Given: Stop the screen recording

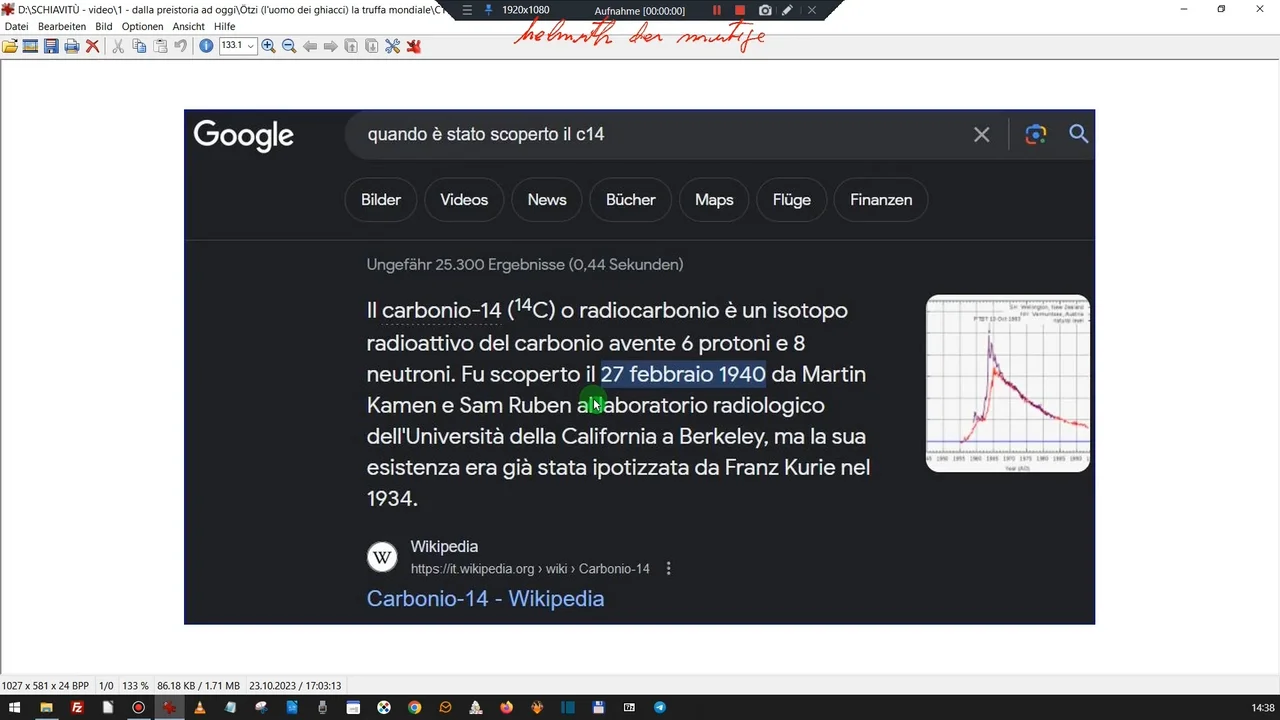Looking at the screenshot, I should pos(740,10).
